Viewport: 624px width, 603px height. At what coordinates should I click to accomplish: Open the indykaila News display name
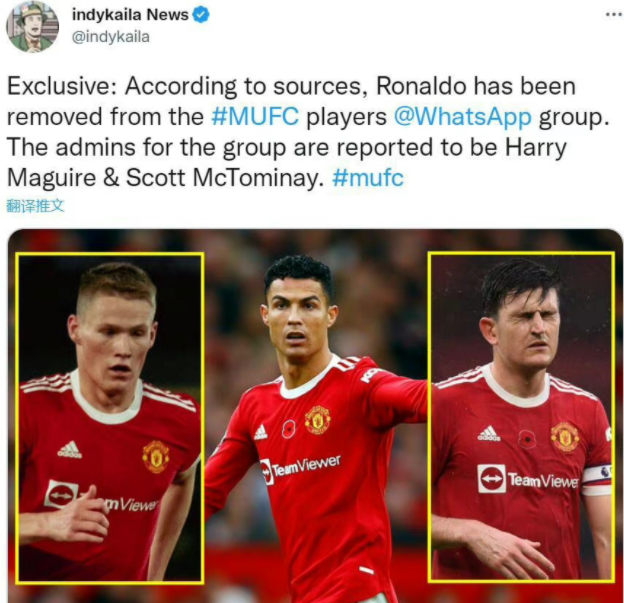click(x=130, y=15)
